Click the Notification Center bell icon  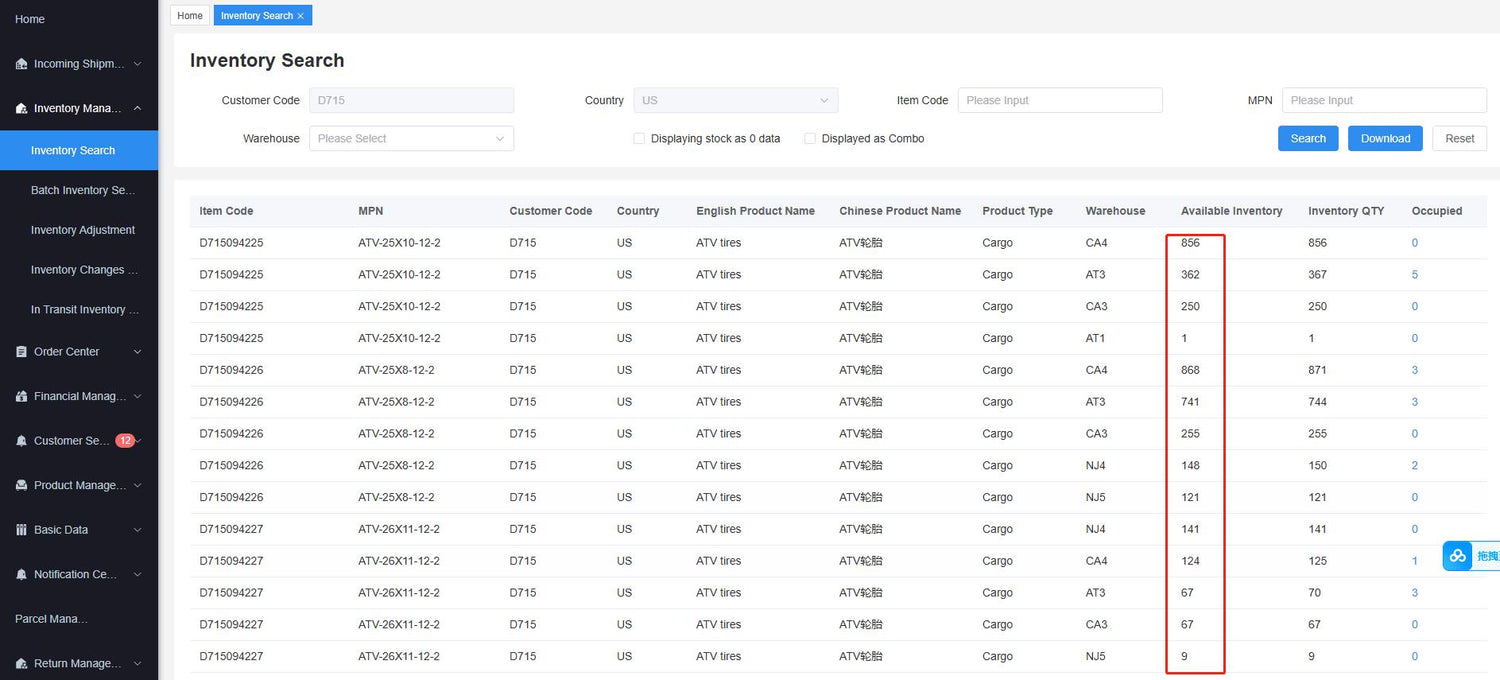click(22, 574)
